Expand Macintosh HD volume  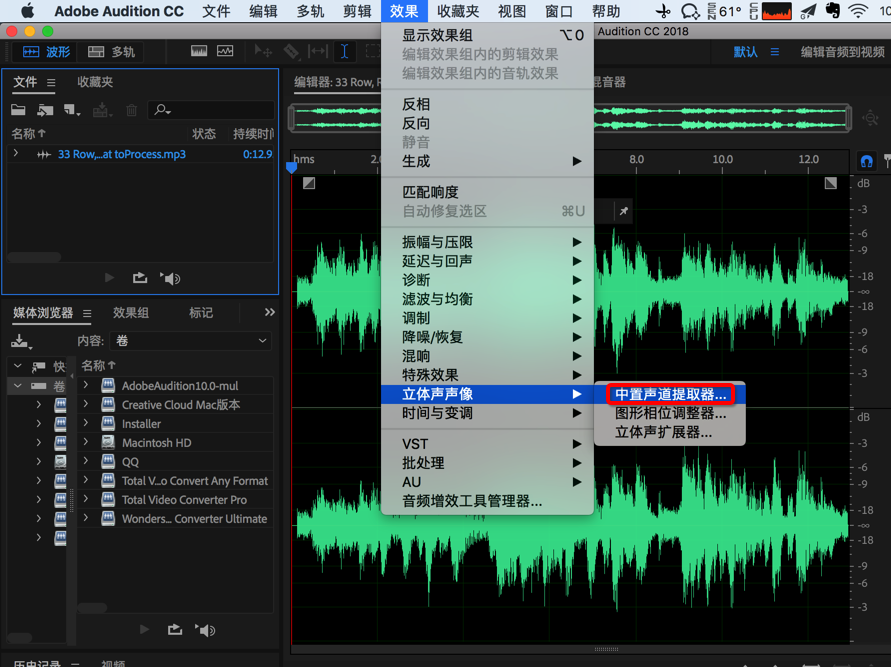[x=86, y=442]
